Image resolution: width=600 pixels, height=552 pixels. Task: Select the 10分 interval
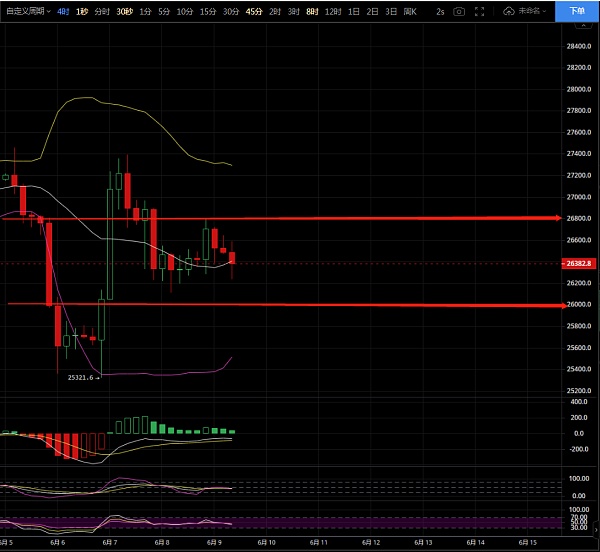[x=185, y=12]
